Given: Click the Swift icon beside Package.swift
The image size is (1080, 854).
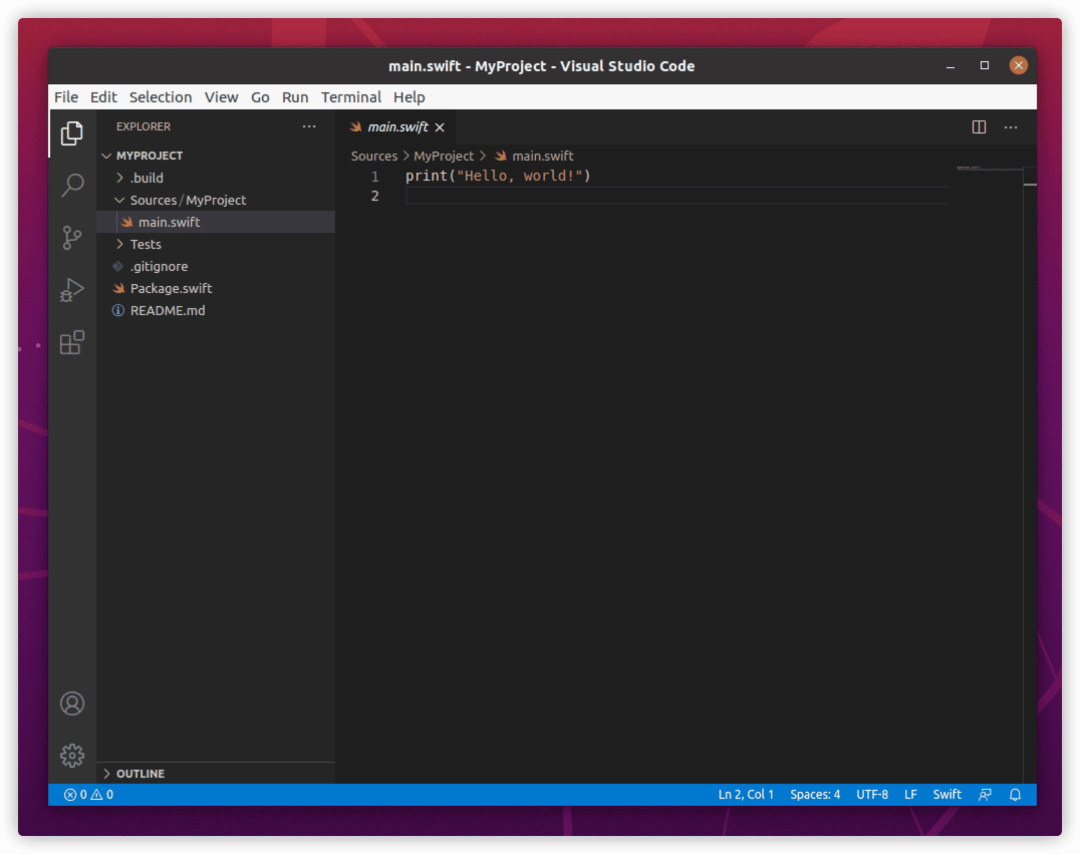Looking at the screenshot, I should (119, 288).
